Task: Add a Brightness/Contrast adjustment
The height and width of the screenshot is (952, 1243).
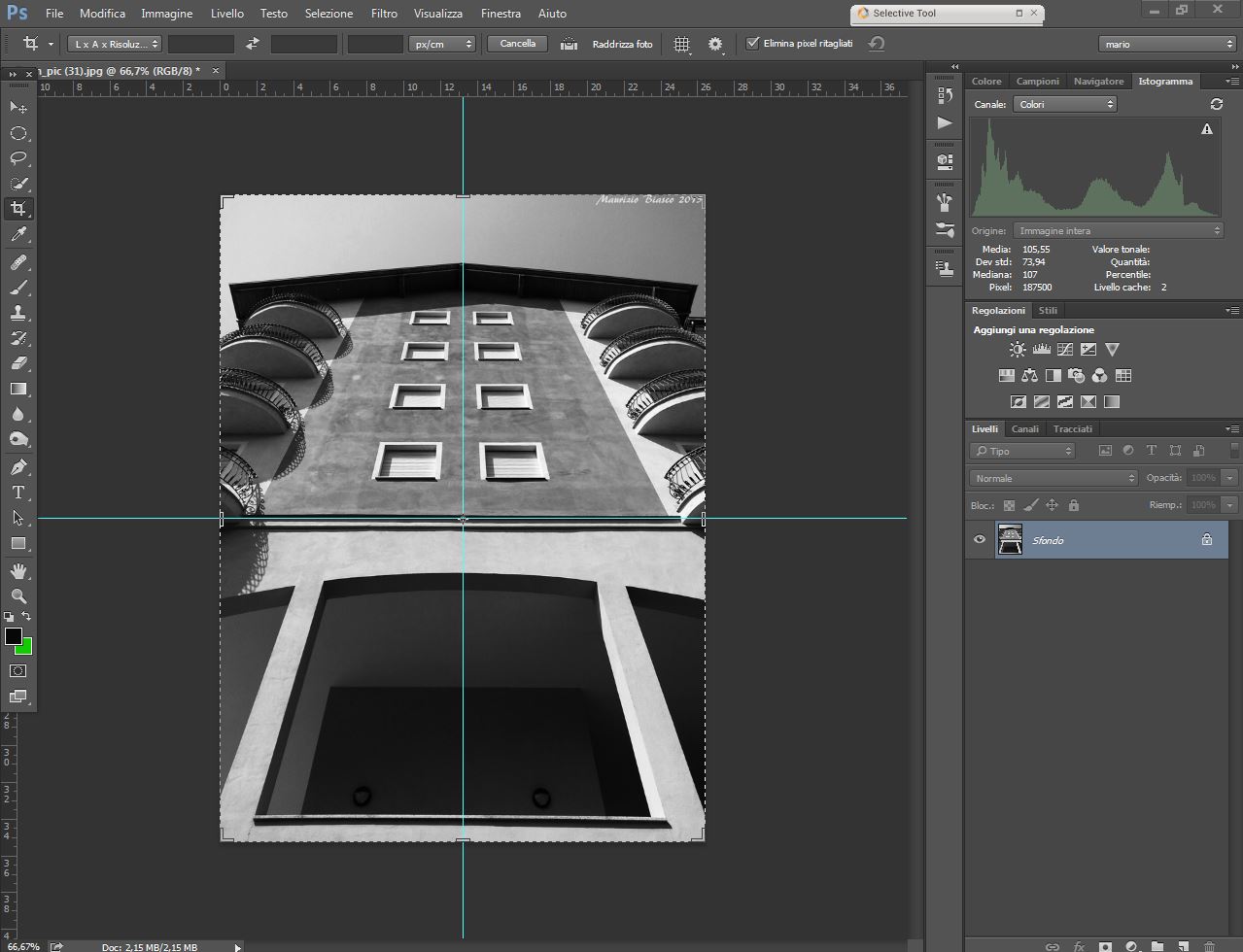Action: [x=1017, y=350]
